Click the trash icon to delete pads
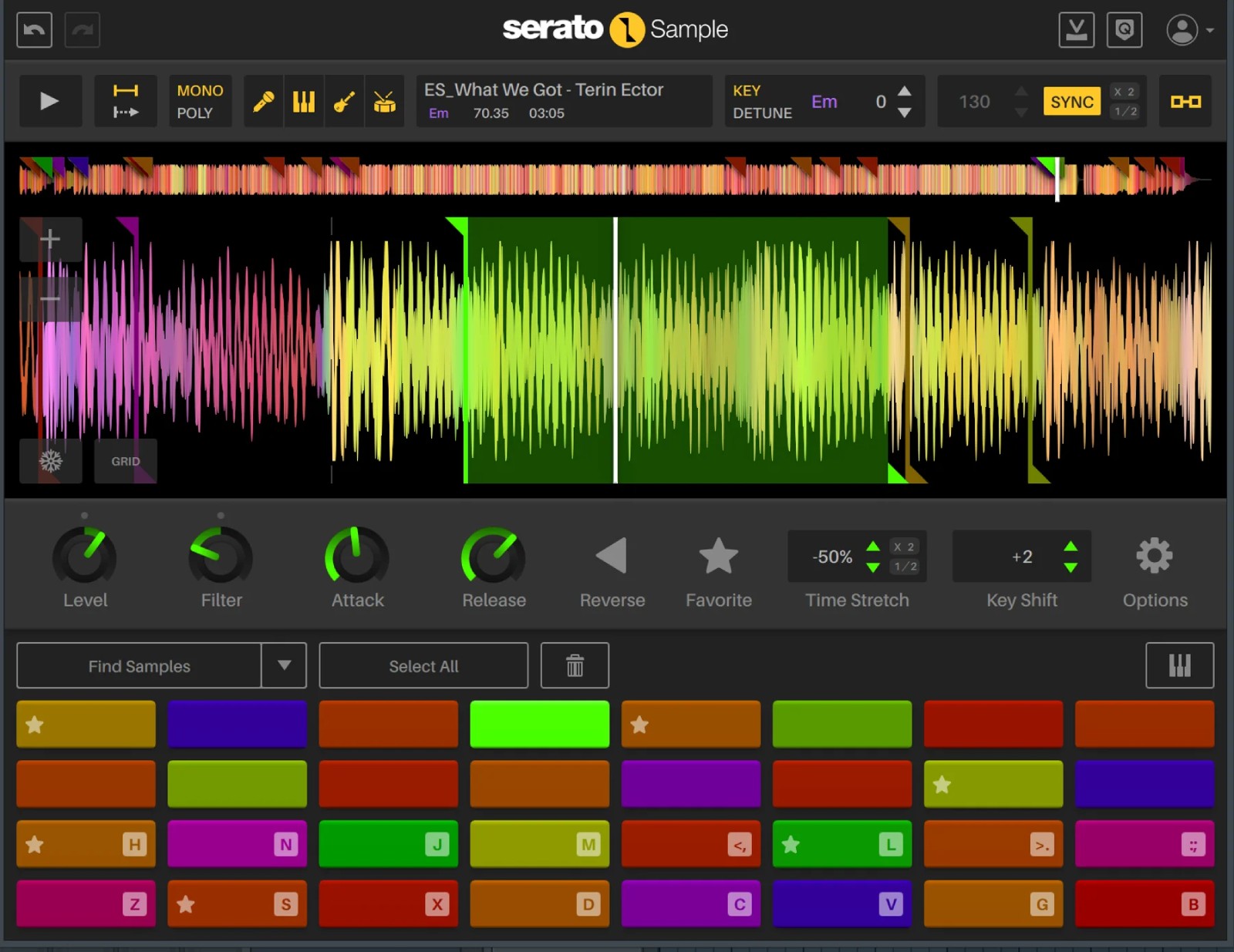Viewport: 1234px width, 952px height. (575, 665)
